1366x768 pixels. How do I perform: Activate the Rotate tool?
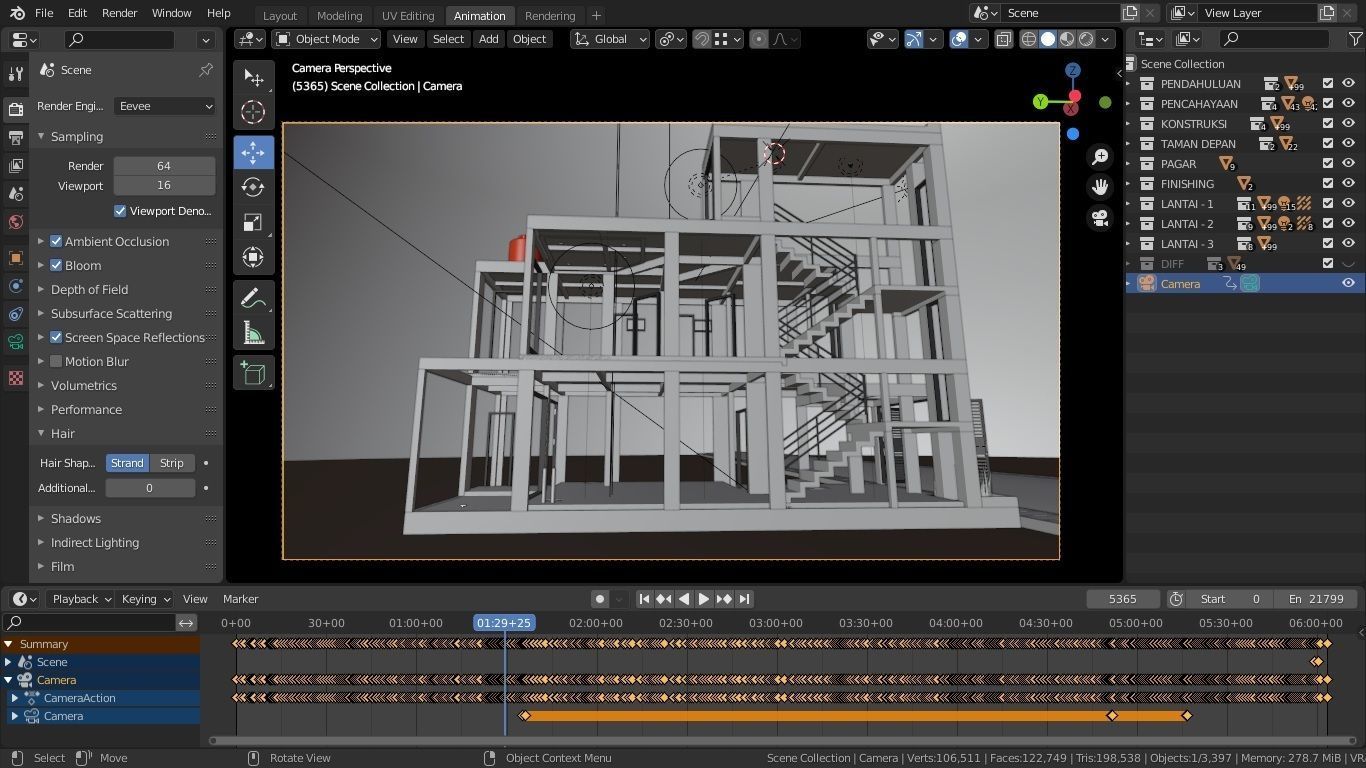253,187
